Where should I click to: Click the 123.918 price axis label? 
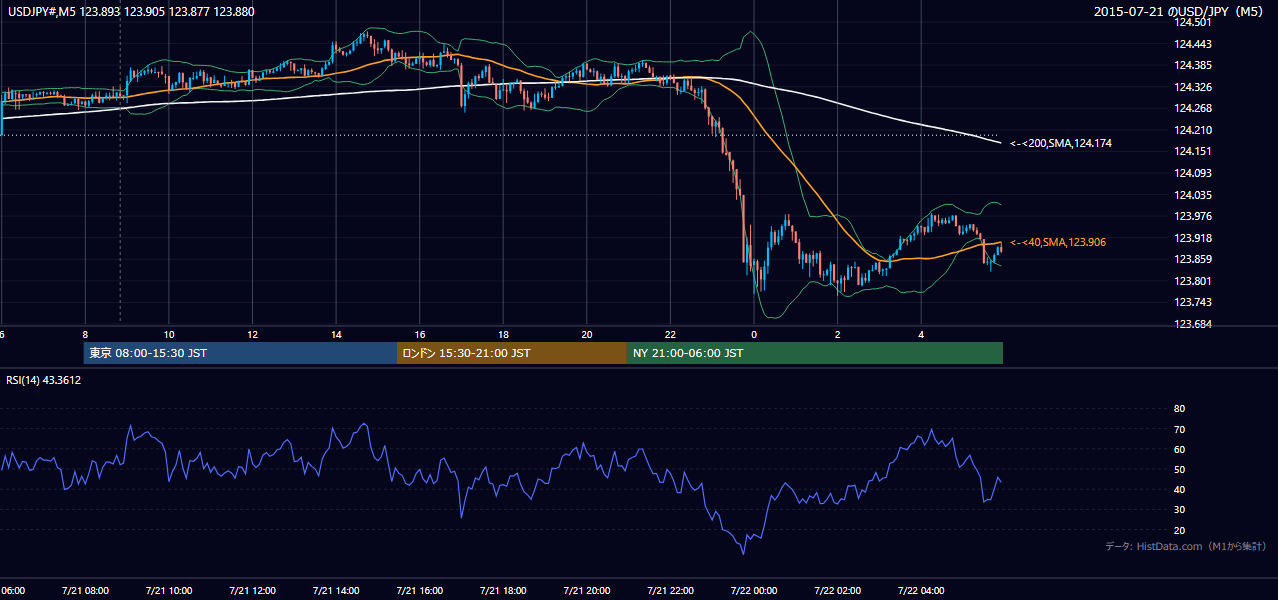click(x=1193, y=238)
